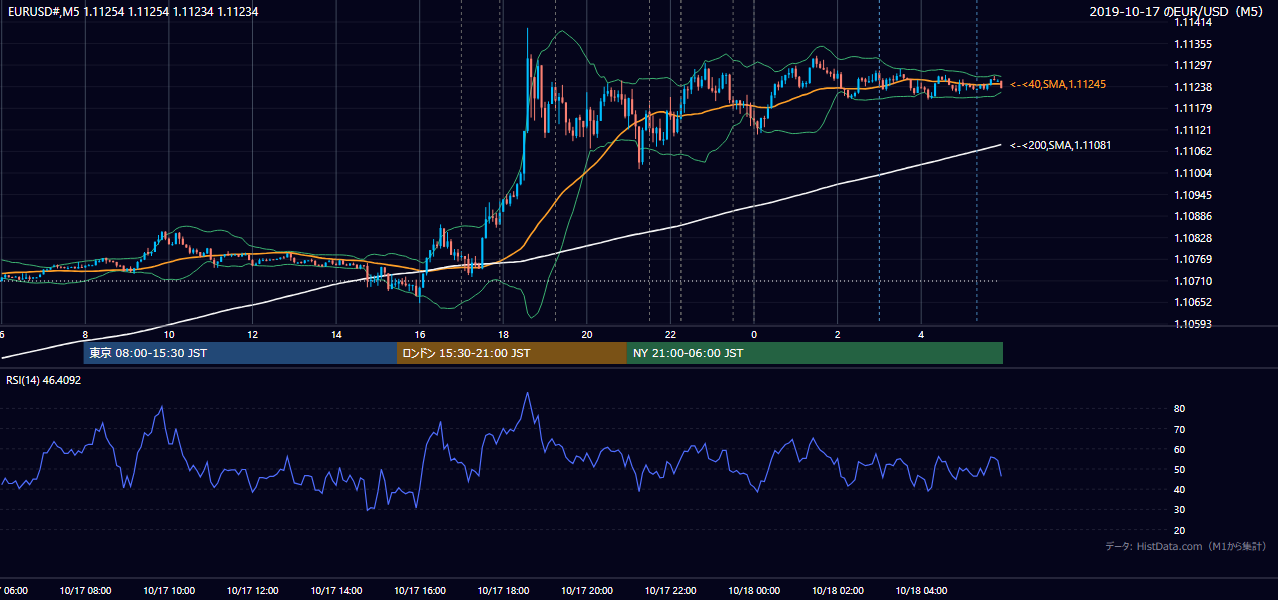
Task: Click price level 1.10828 on the axis
Action: (x=1194, y=238)
